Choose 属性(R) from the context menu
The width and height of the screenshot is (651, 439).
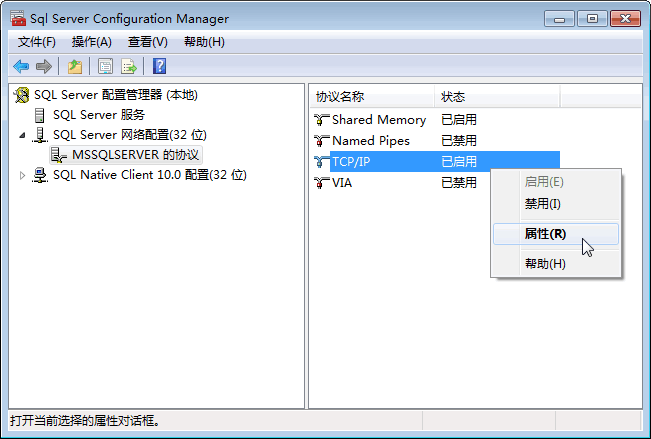556,234
